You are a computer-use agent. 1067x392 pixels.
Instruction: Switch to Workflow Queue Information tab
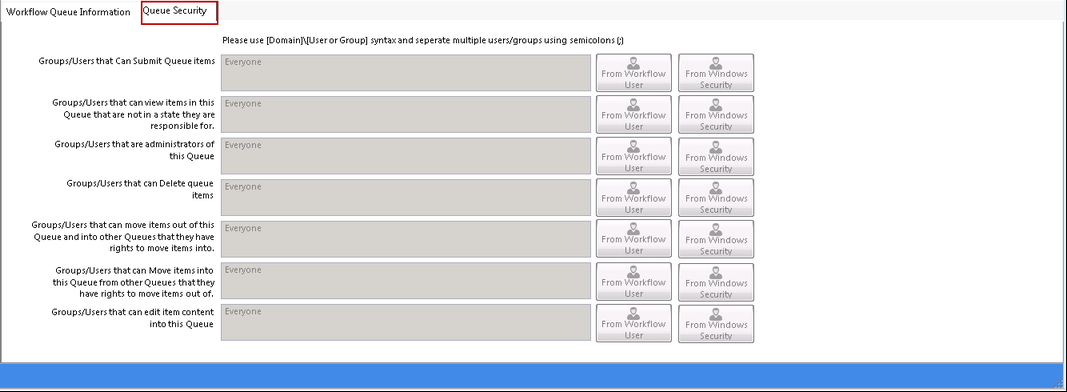[68, 12]
